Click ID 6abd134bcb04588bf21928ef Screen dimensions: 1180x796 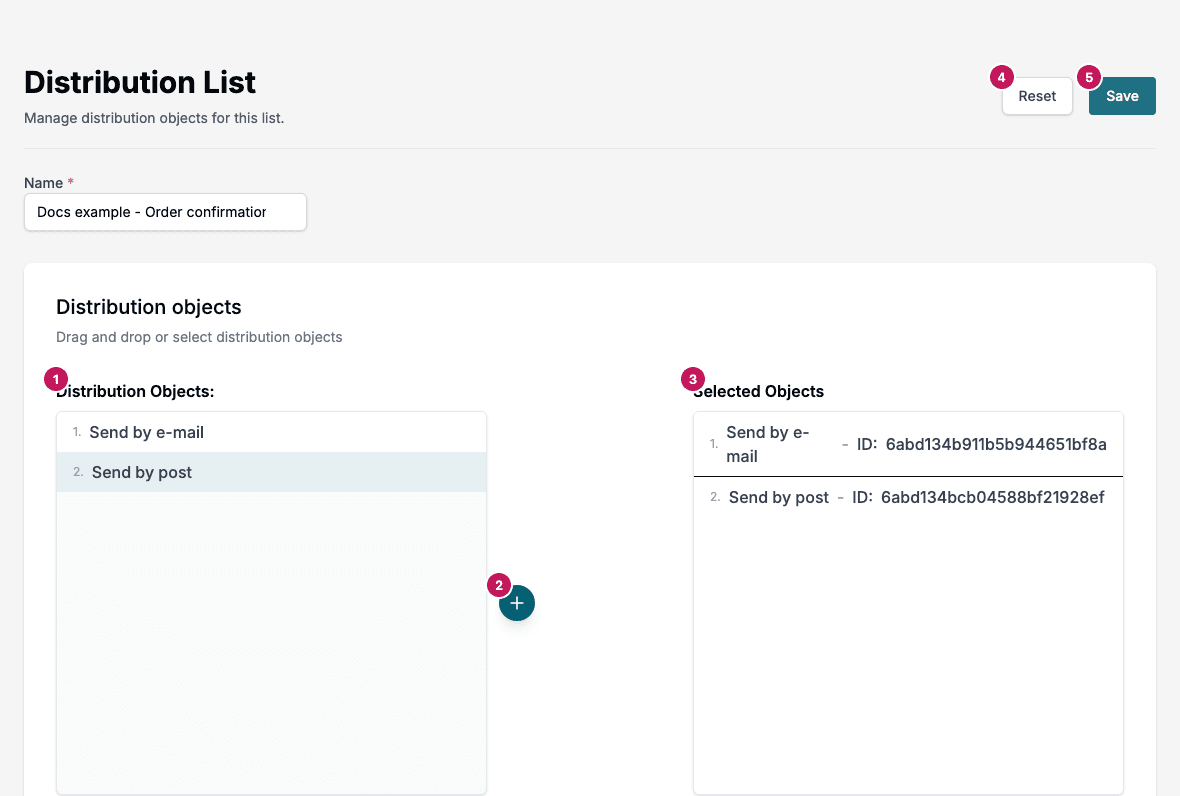(x=993, y=497)
